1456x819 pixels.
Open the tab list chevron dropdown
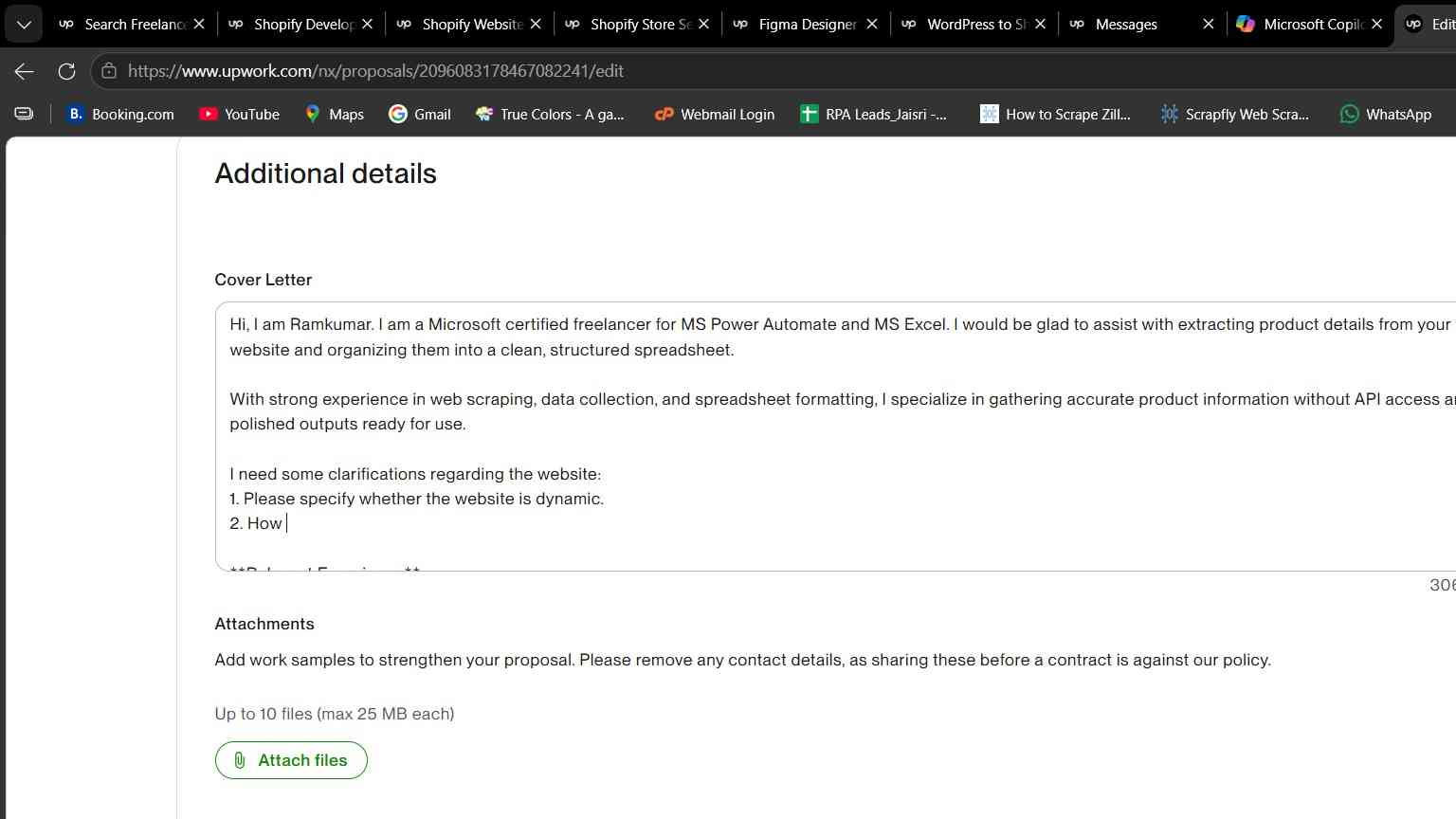(24, 24)
